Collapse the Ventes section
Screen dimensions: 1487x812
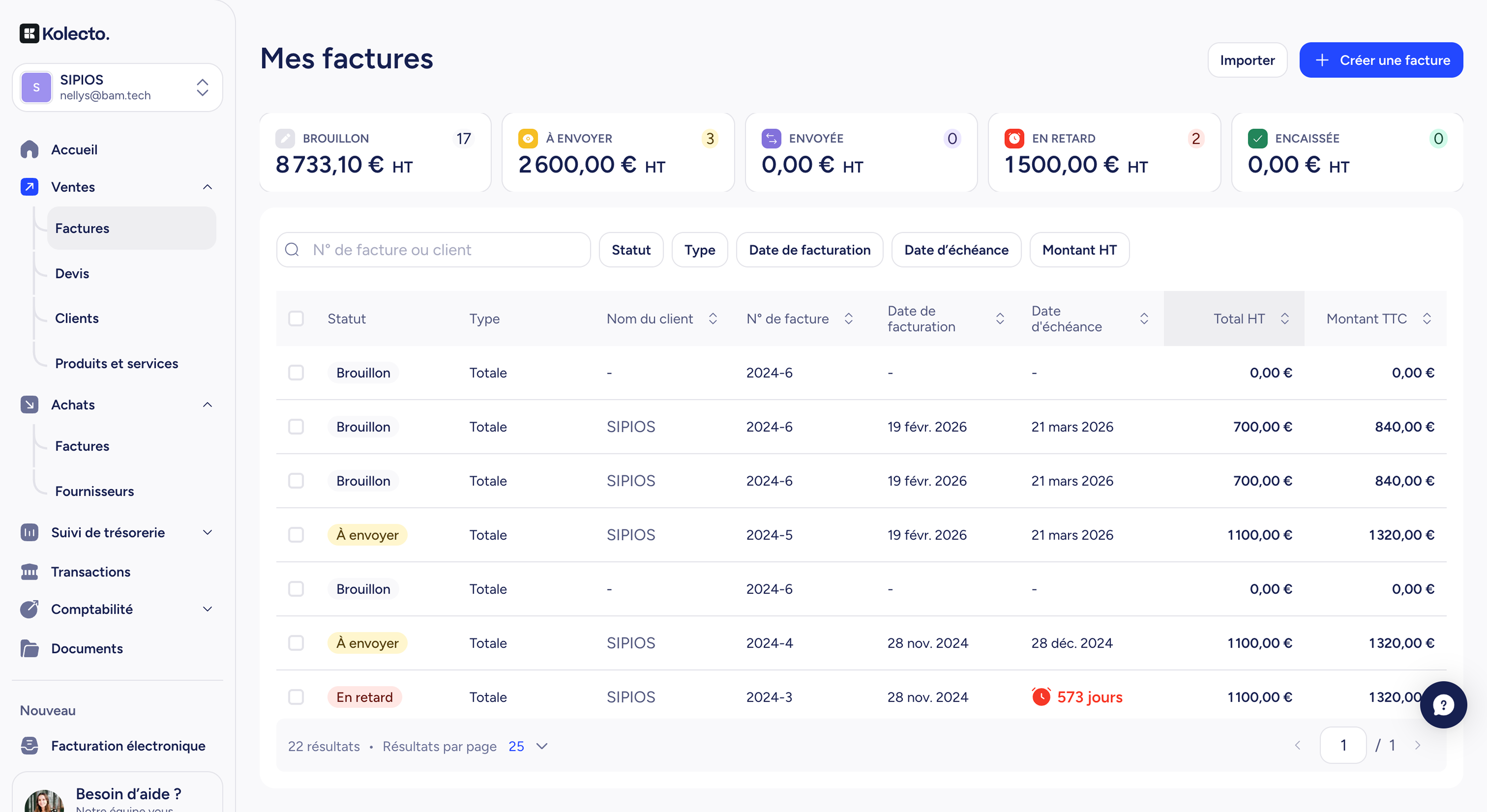[x=208, y=187]
